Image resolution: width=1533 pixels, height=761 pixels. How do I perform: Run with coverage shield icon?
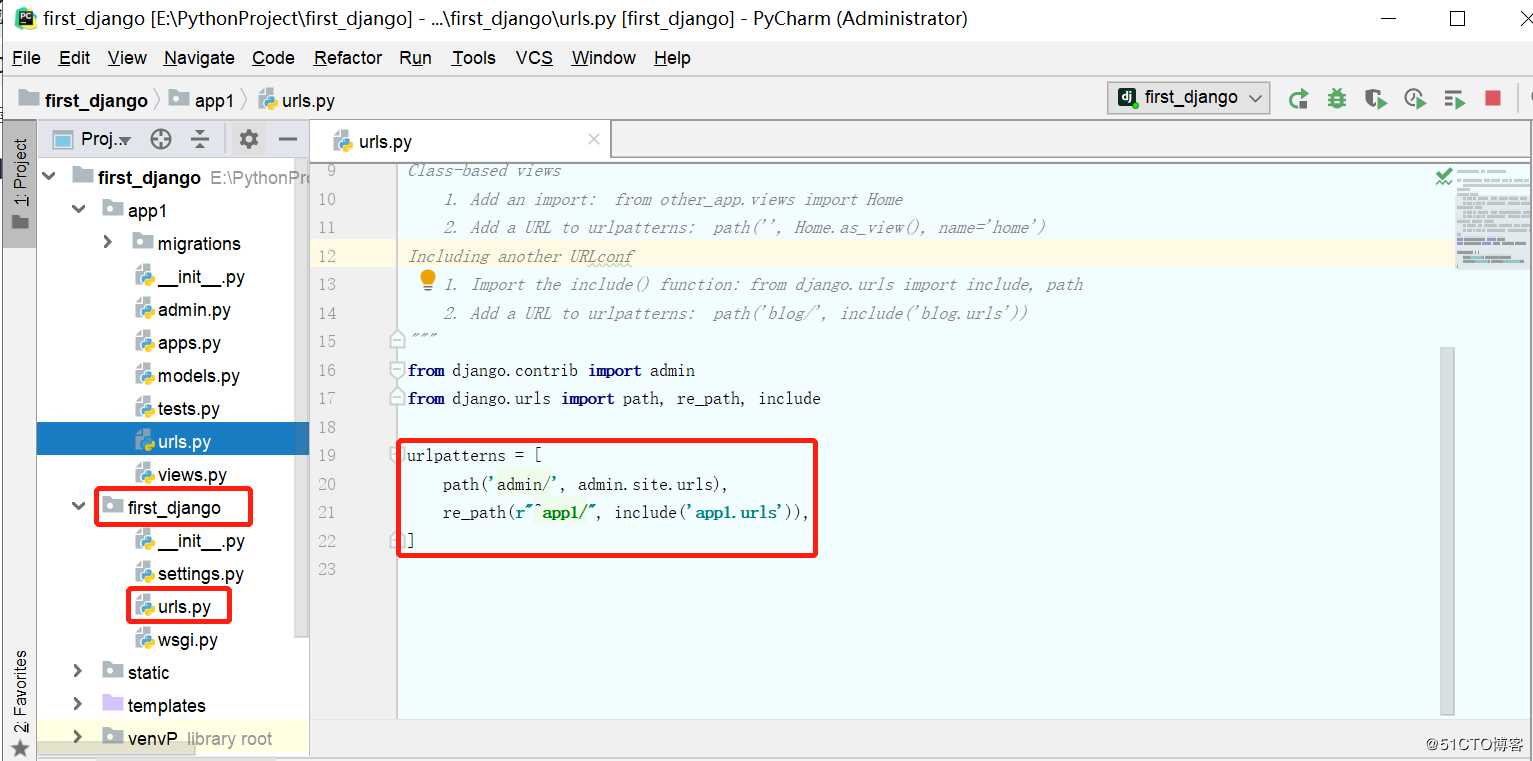click(x=1376, y=98)
